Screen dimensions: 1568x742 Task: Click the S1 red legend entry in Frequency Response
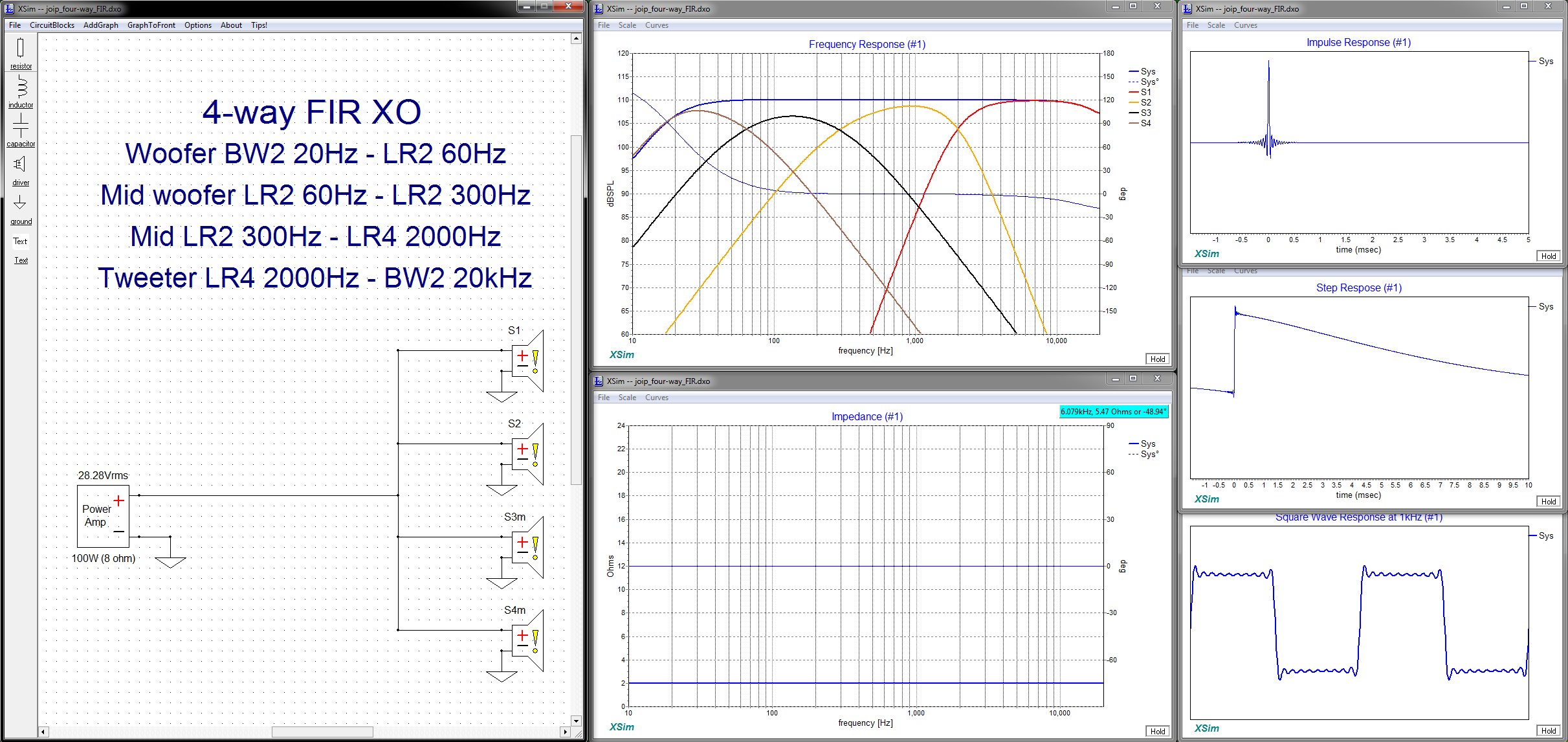pos(1140,93)
